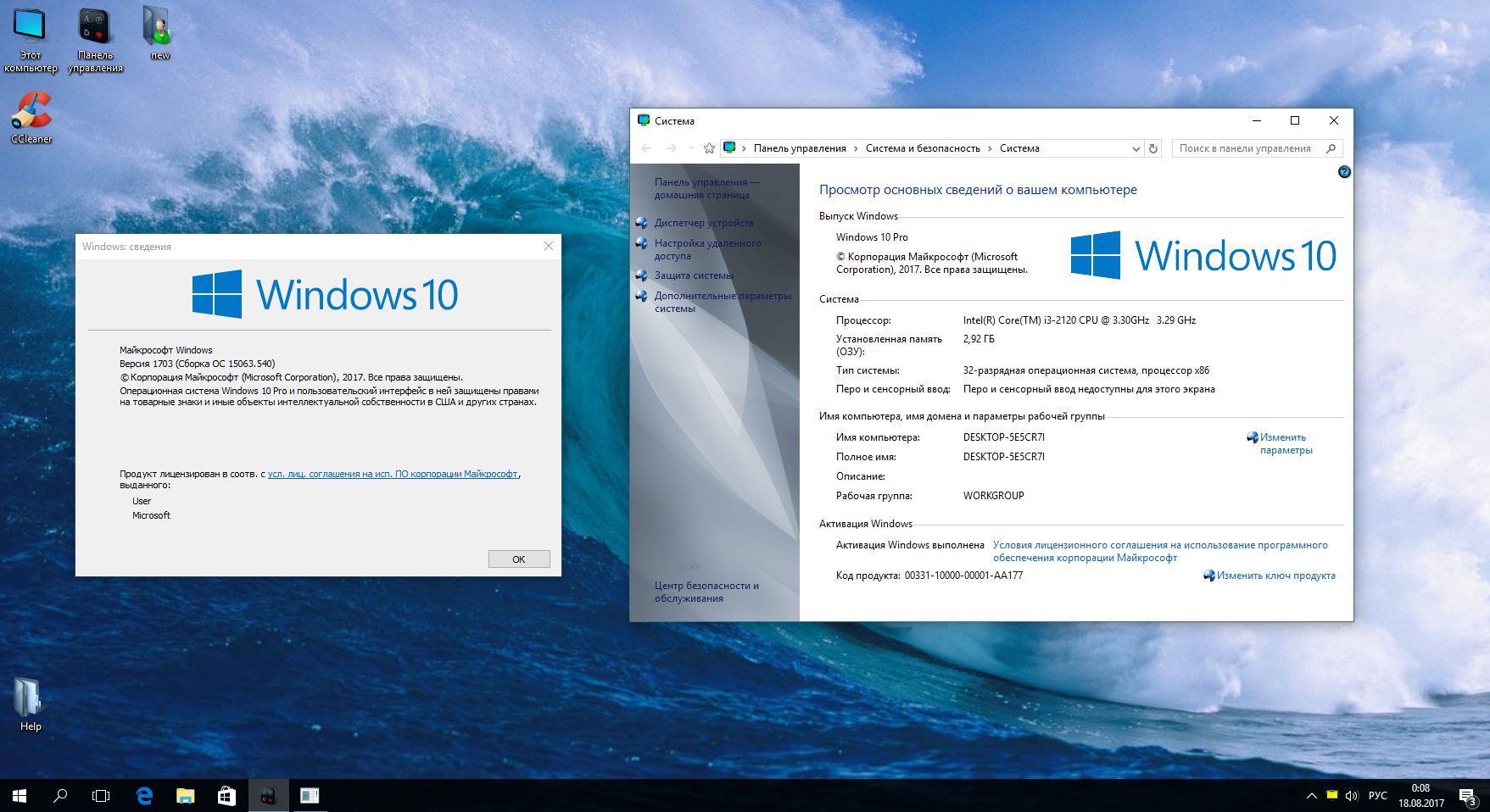Close the Windows: сведения dialog
1490x812 pixels.
pos(548,246)
